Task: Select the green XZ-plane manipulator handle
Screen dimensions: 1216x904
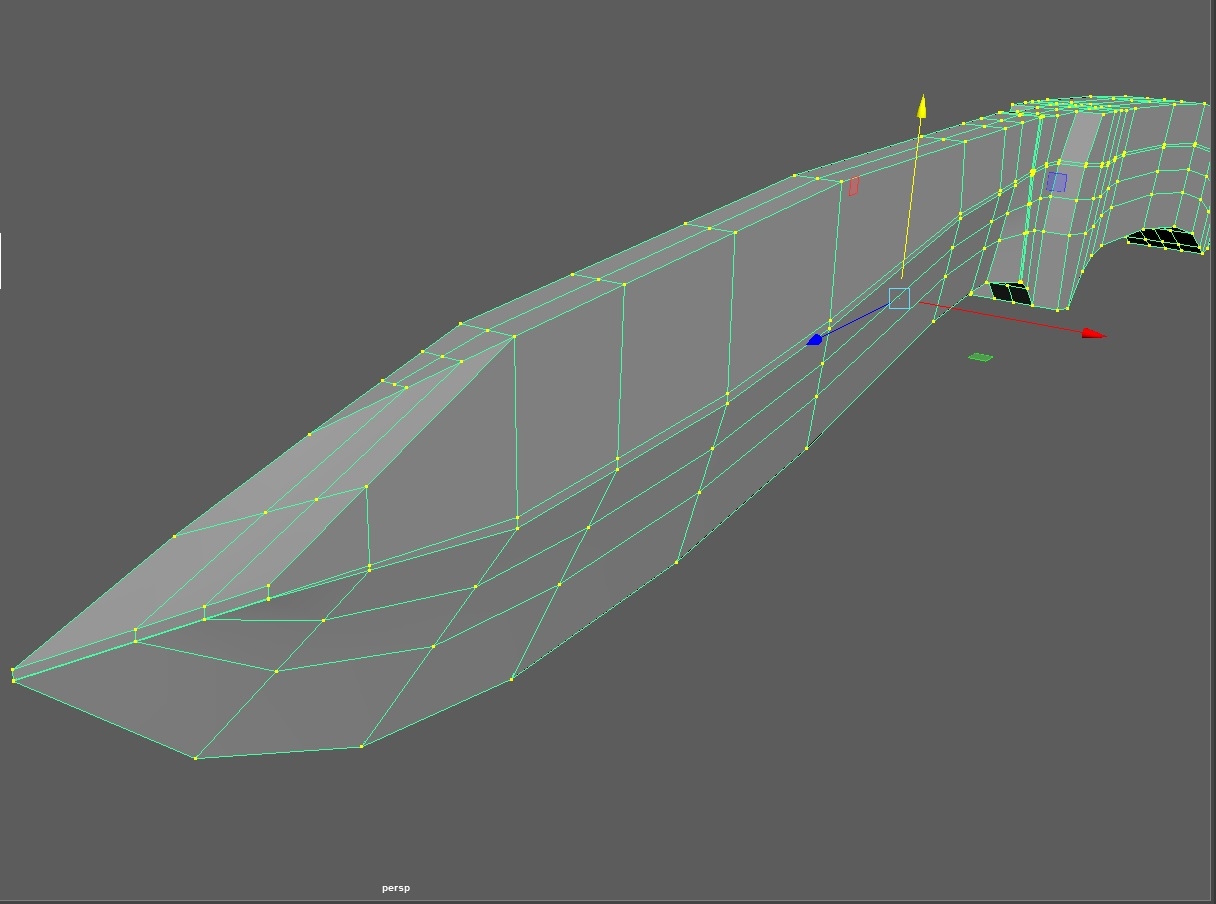Action: [x=981, y=357]
